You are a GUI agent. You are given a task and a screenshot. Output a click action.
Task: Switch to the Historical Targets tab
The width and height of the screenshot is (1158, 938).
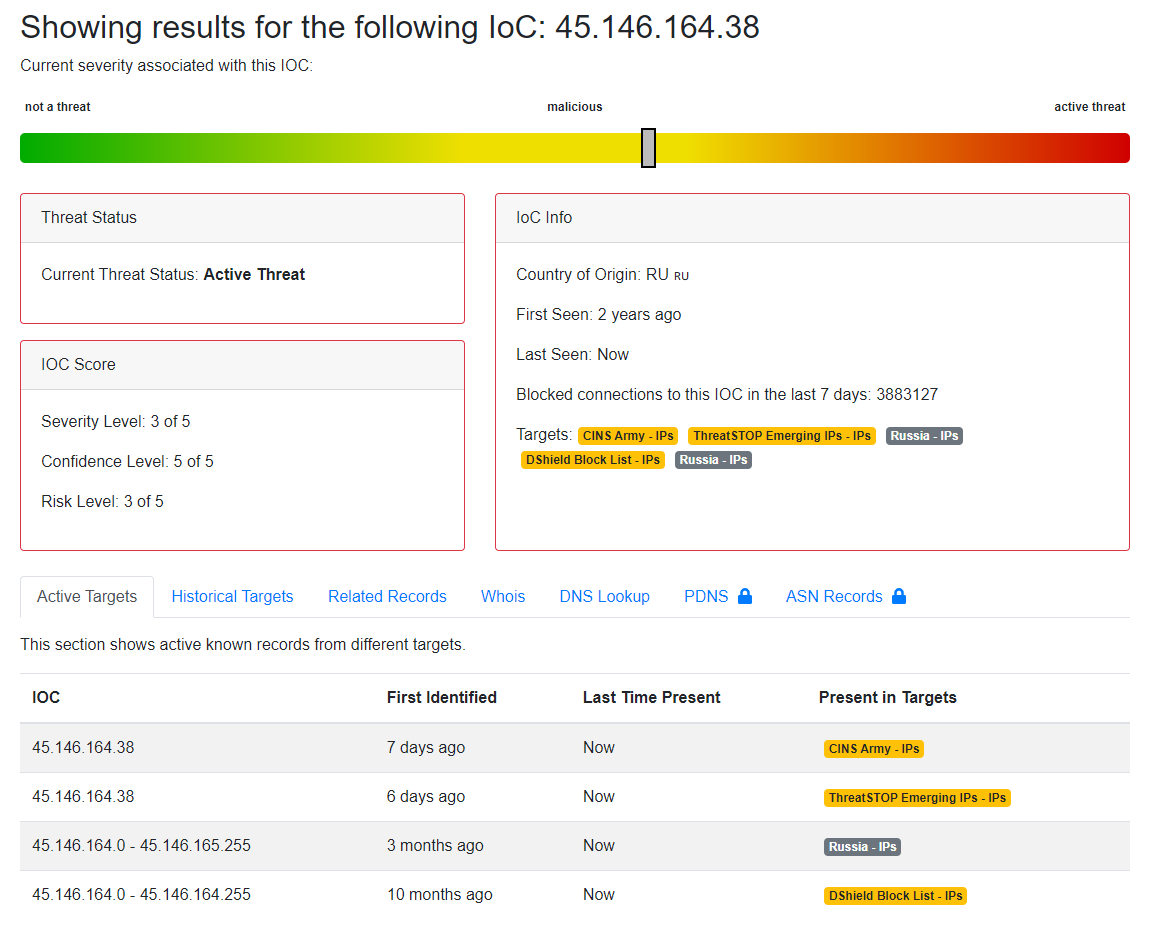tap(232, 596)
